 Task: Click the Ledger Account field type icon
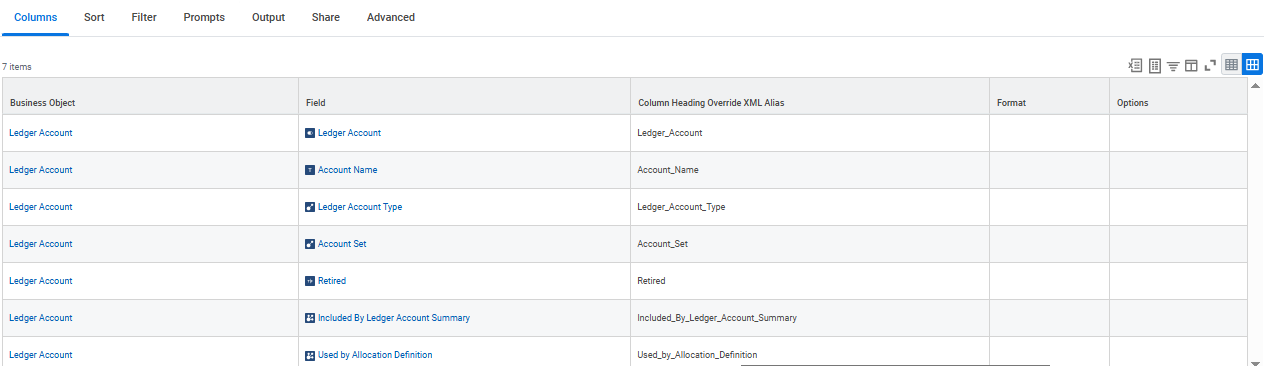pos(310,133)
